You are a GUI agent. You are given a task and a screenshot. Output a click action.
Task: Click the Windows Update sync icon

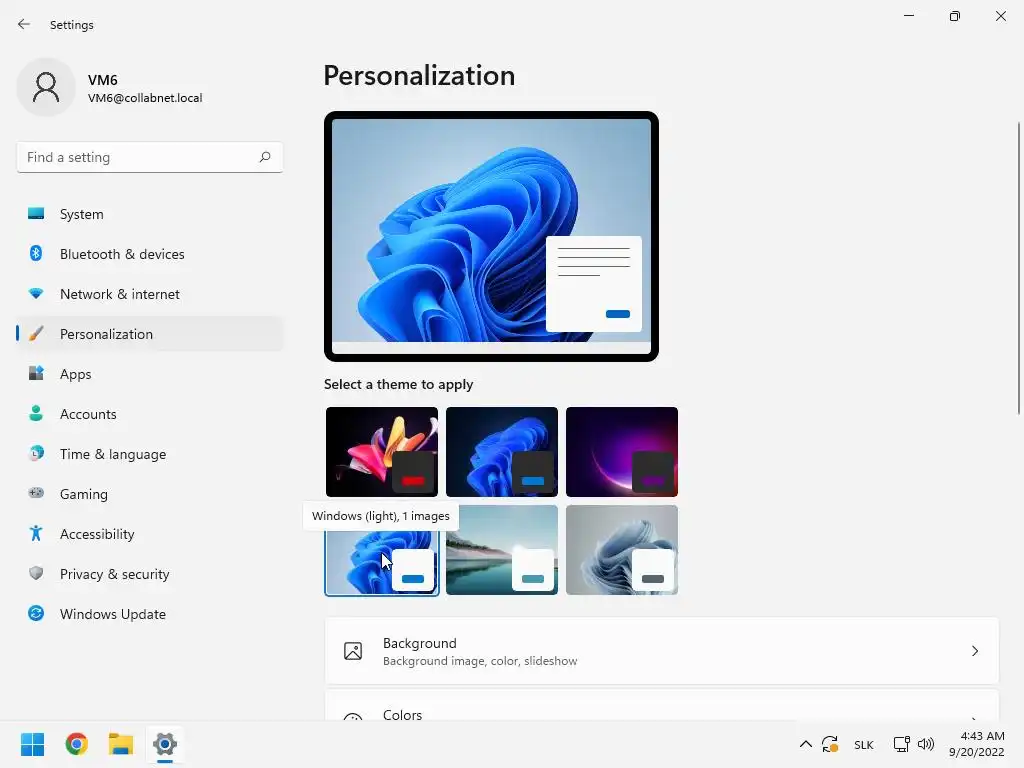coord(36,613)
